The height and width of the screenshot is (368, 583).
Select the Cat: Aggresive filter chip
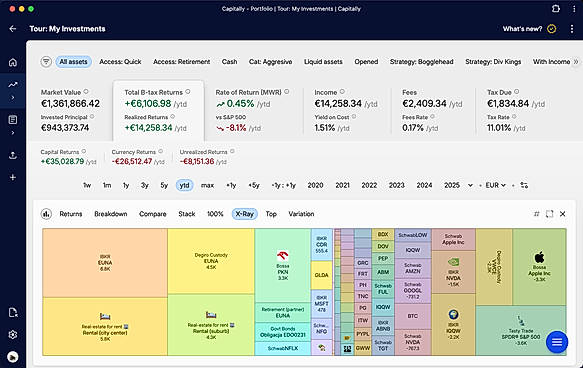click(x=270, y=62)
